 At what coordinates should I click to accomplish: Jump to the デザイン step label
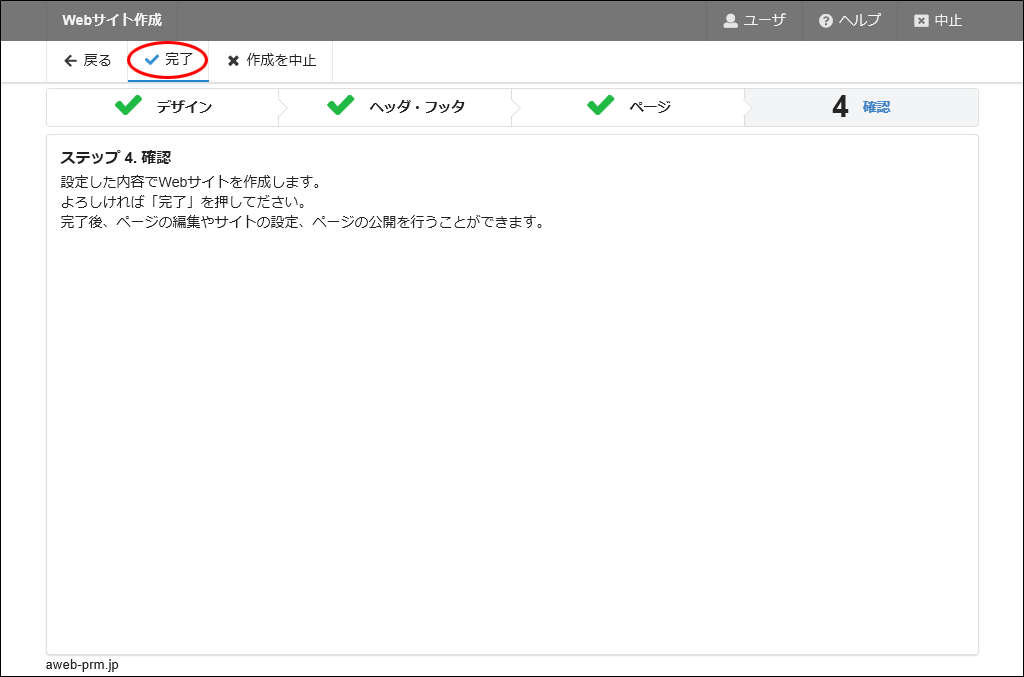pyautogui.click(x=184, y=107)
